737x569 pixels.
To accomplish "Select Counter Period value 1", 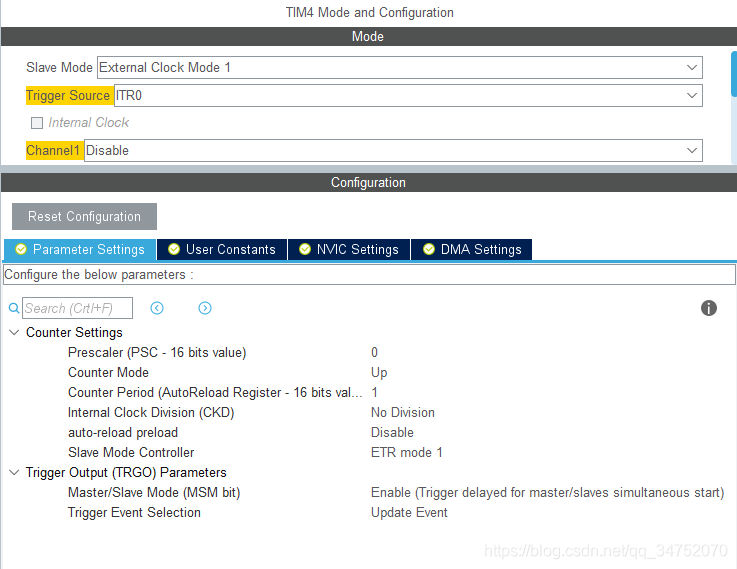I will click(374, 392).
